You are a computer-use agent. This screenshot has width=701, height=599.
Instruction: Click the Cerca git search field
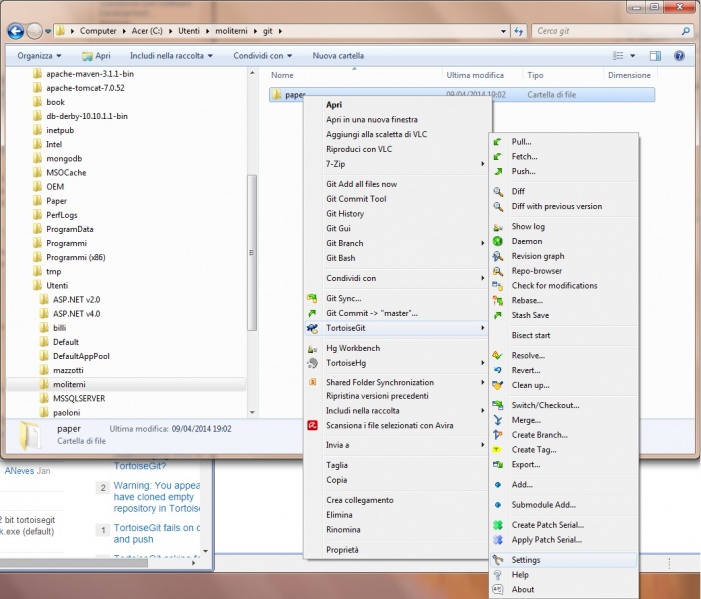point(603,31)
